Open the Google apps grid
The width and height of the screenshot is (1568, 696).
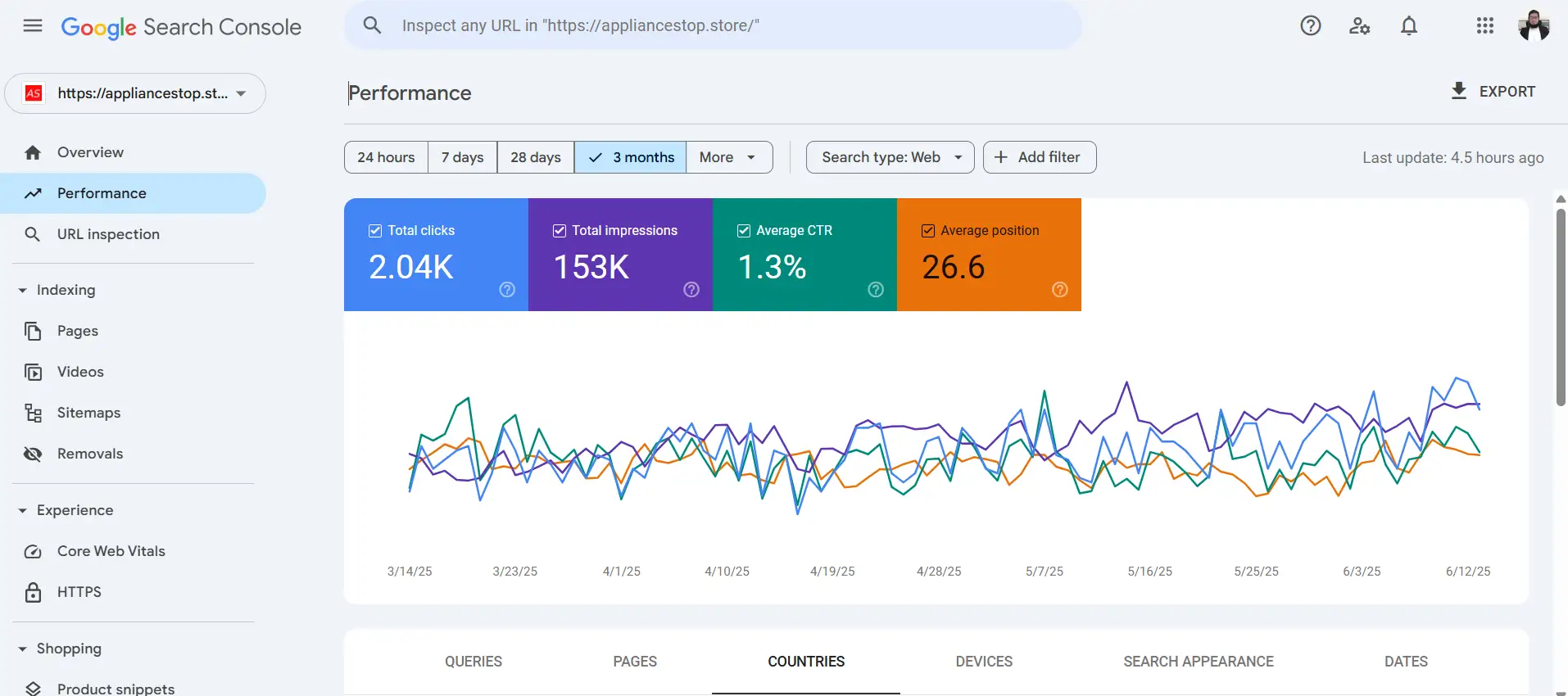point(1485,26)
